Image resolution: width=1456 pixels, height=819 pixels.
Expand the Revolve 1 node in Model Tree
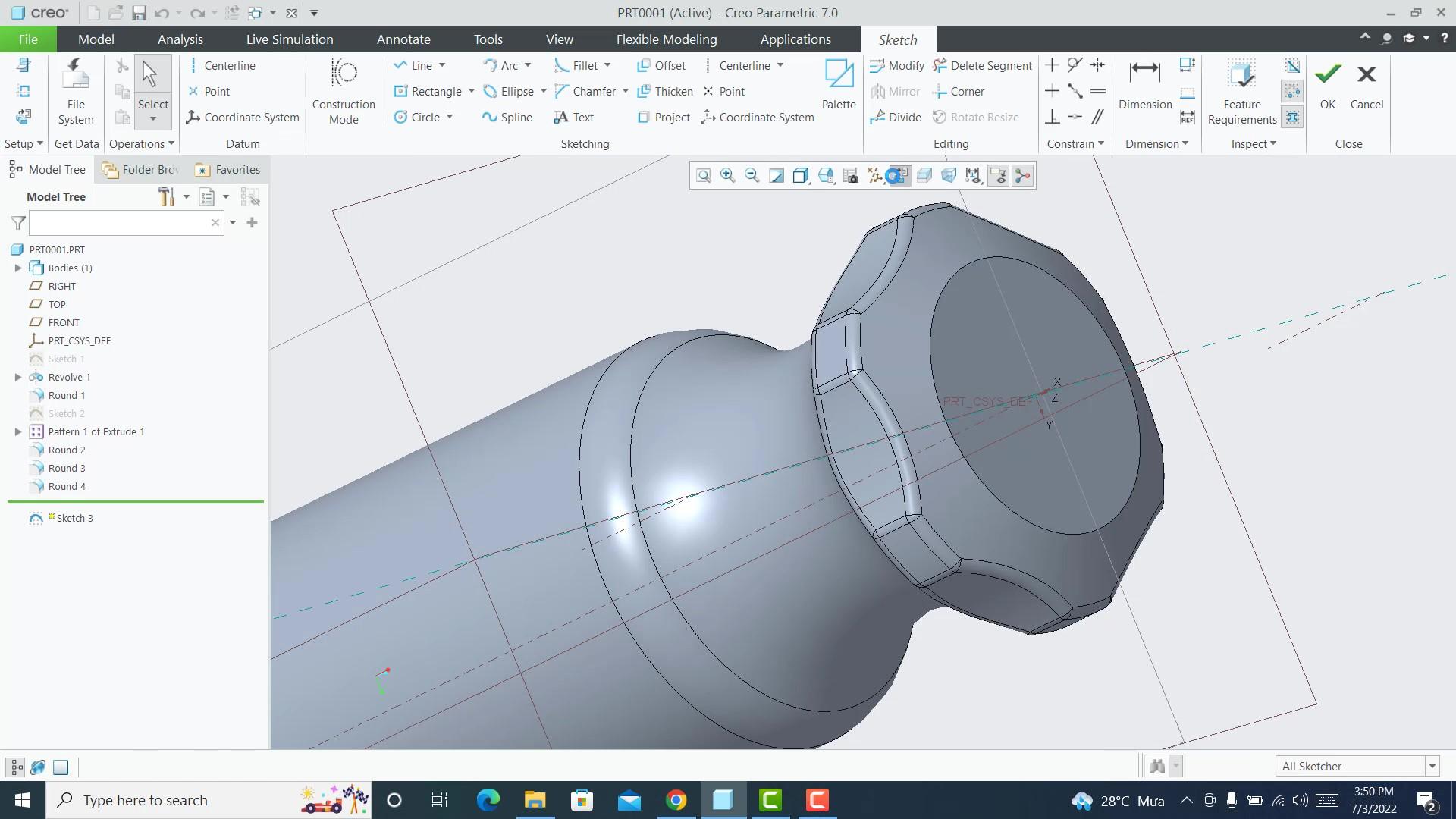pyautogui.click(x=18, y=377)
